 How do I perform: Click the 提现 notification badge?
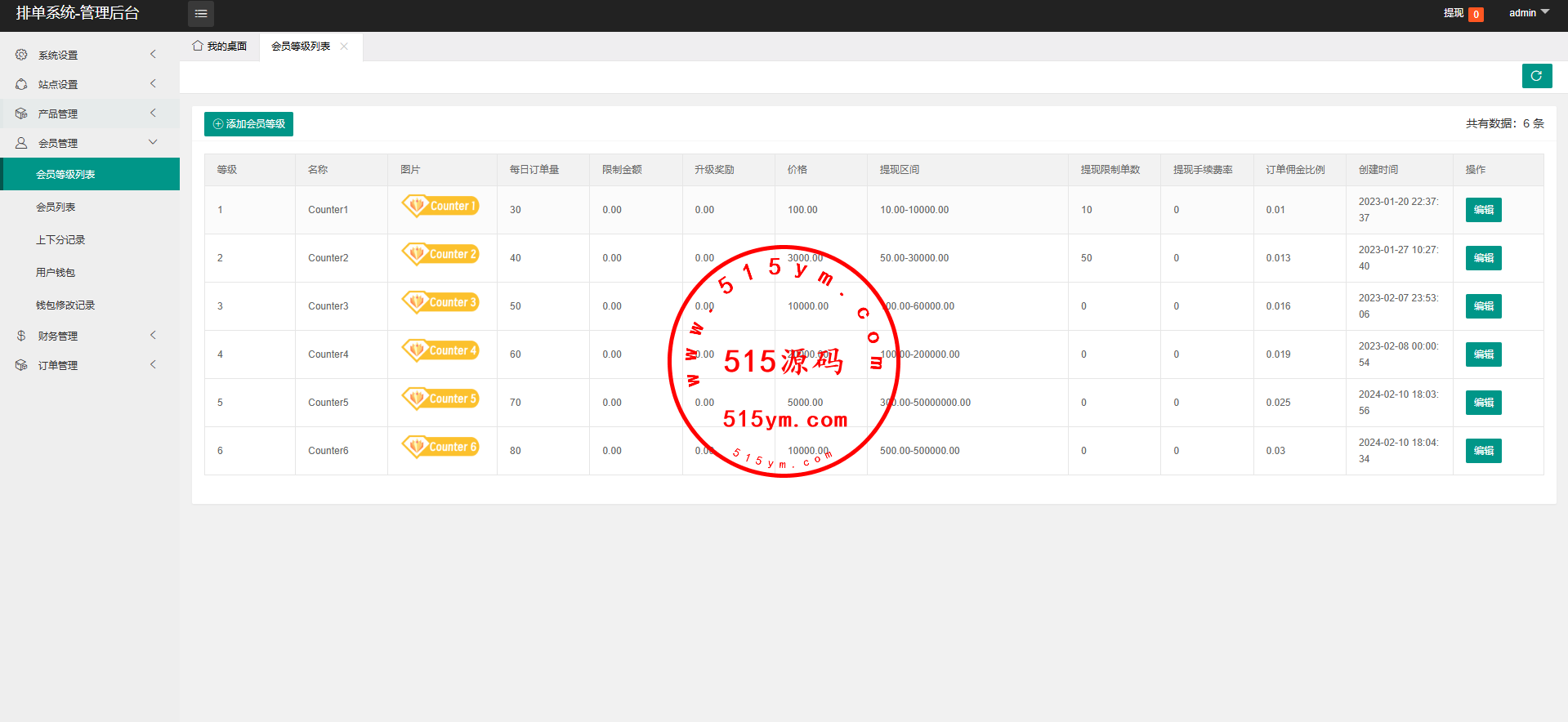(1476, 14)
